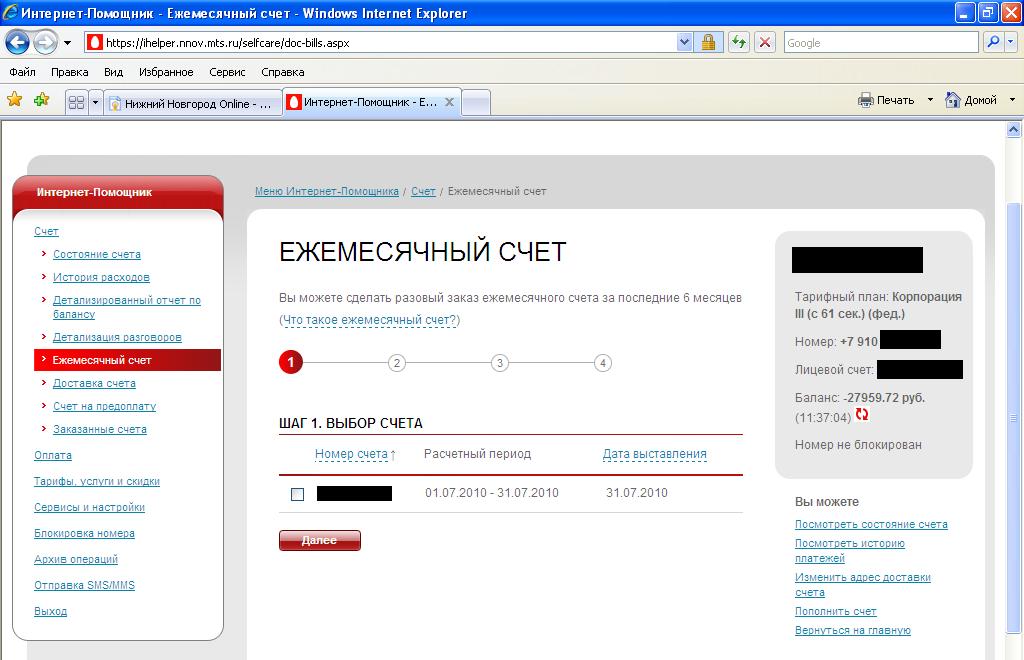Click the Add to Favorites star-plus icon
This screenshot has height=660, width=1024.
(x=42, y=100)
